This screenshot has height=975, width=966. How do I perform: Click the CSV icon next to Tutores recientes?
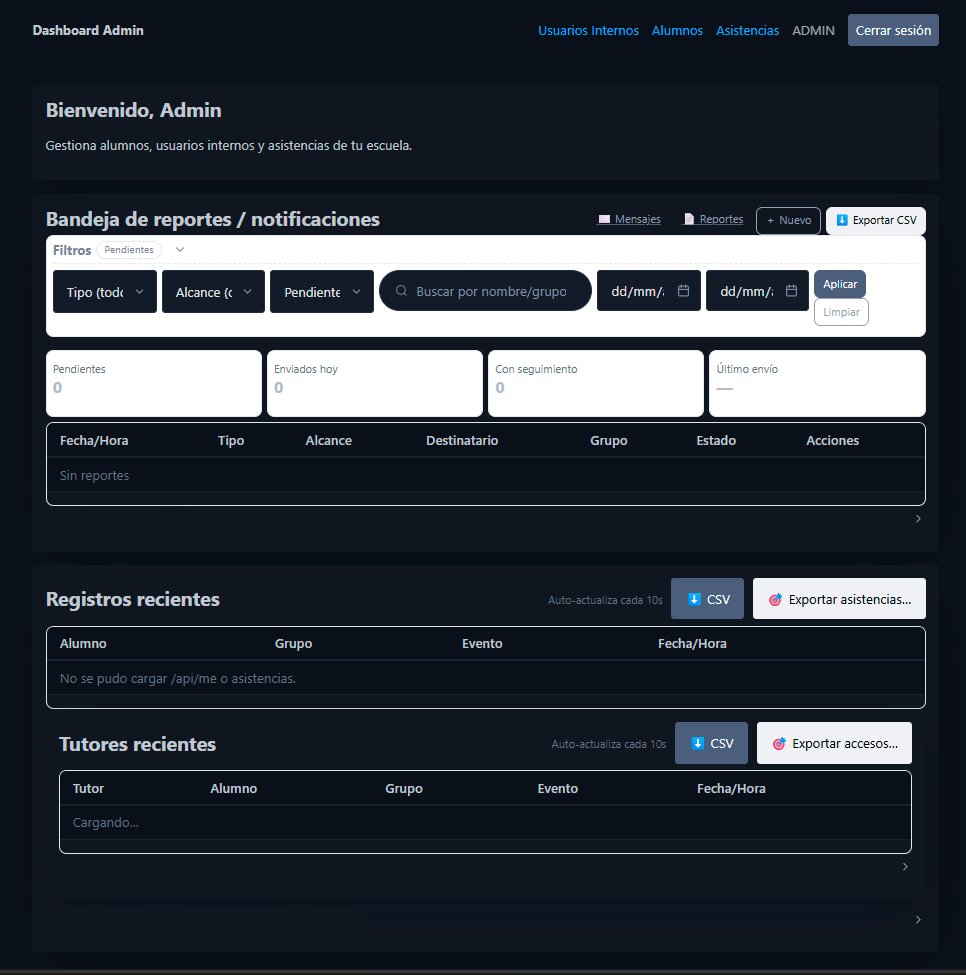click(x=700, y=743)
